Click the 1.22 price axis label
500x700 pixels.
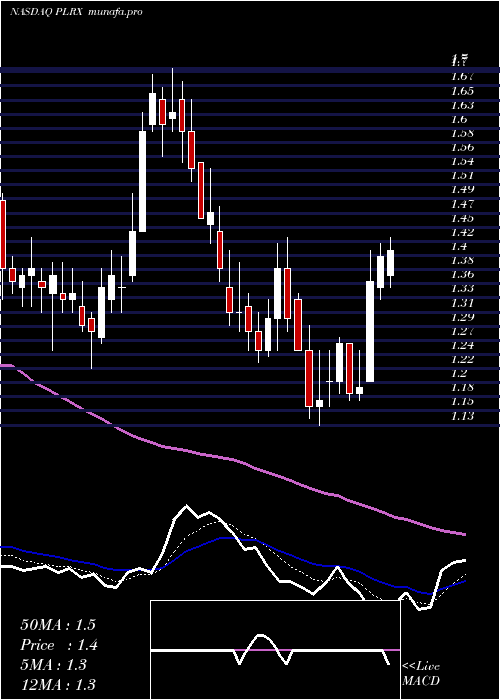[x=462, y=360]
